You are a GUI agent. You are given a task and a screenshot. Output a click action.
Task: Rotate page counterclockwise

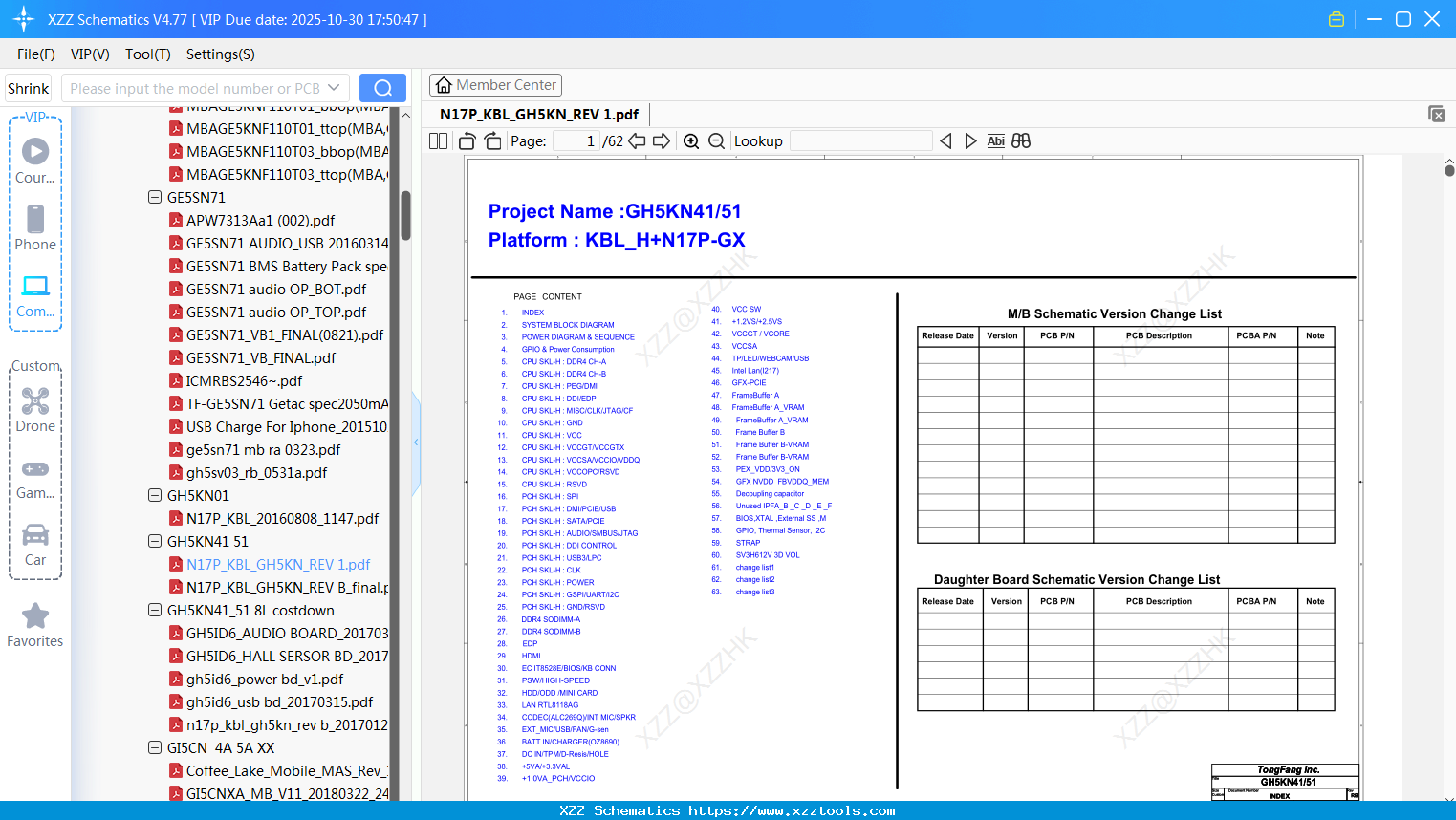[467, 141]
